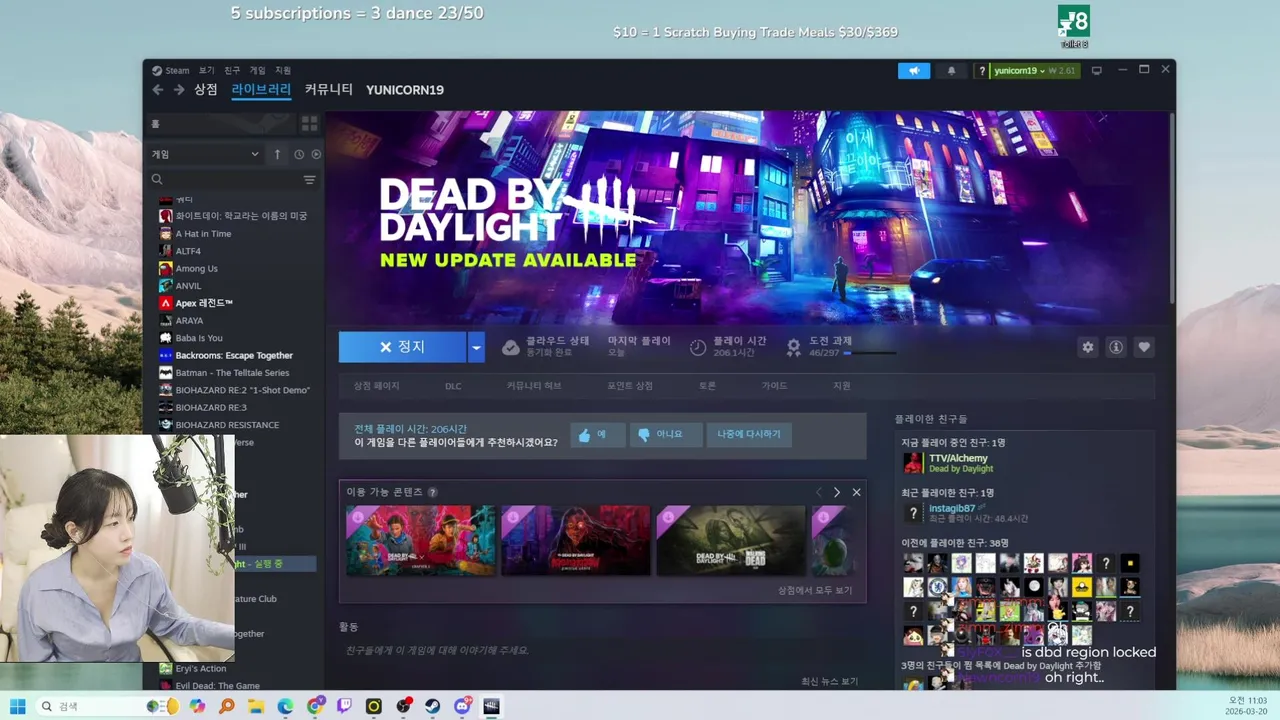This screenshot has height=720, width=1280.
Task: Click the sort ascending arrow in library
Action: click(x=277, y=154)
